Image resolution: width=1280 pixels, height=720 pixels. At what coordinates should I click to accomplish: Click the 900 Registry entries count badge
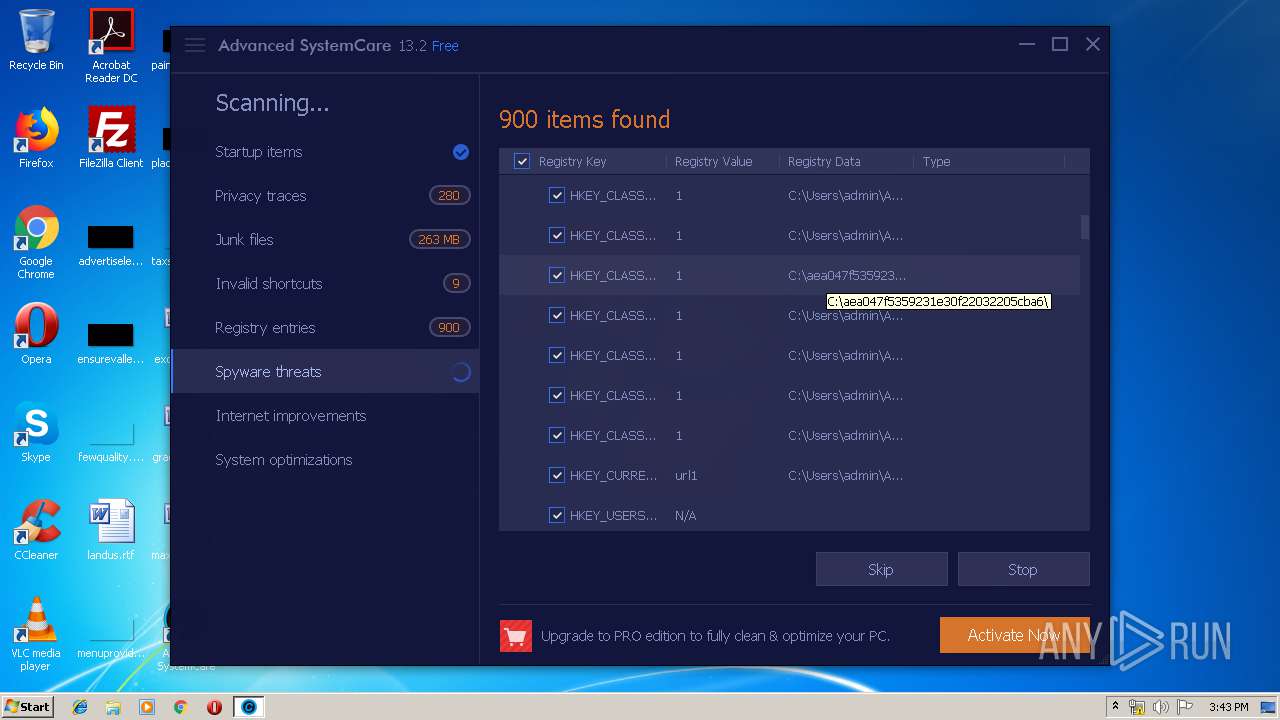[x=449, y=328]
